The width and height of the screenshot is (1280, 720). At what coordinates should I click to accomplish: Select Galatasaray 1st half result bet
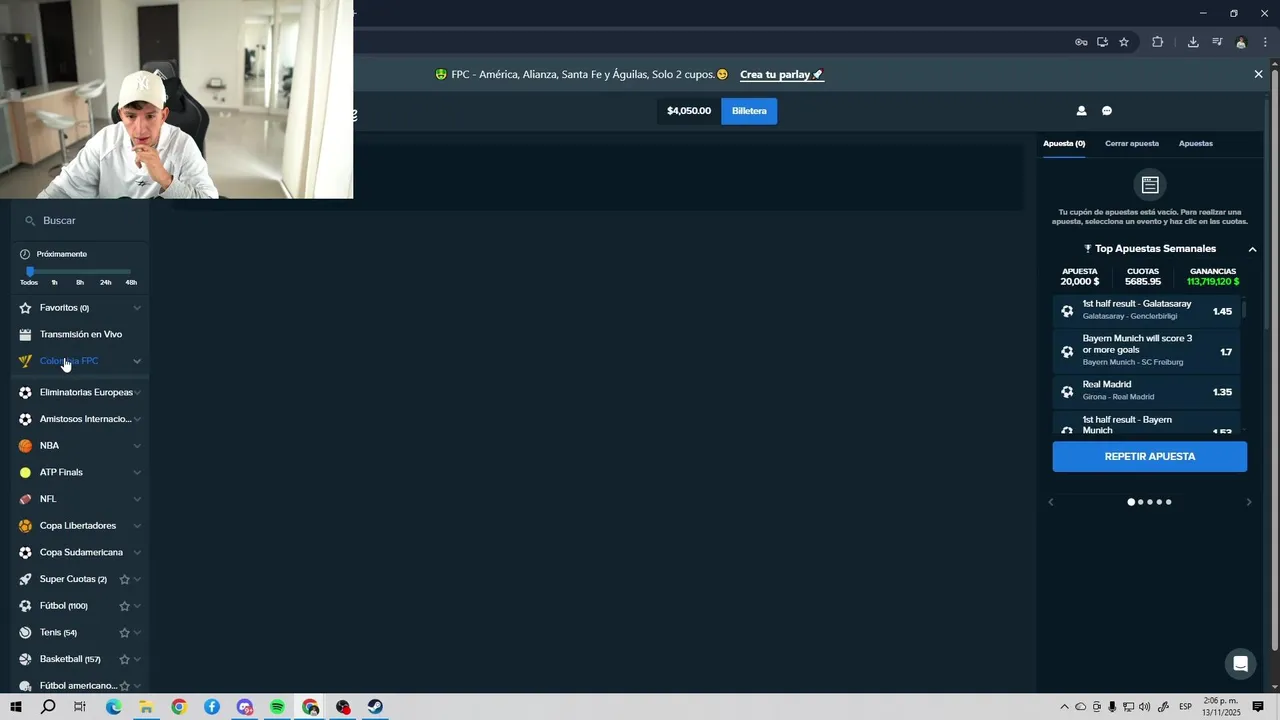click(x=1147, y=310)
